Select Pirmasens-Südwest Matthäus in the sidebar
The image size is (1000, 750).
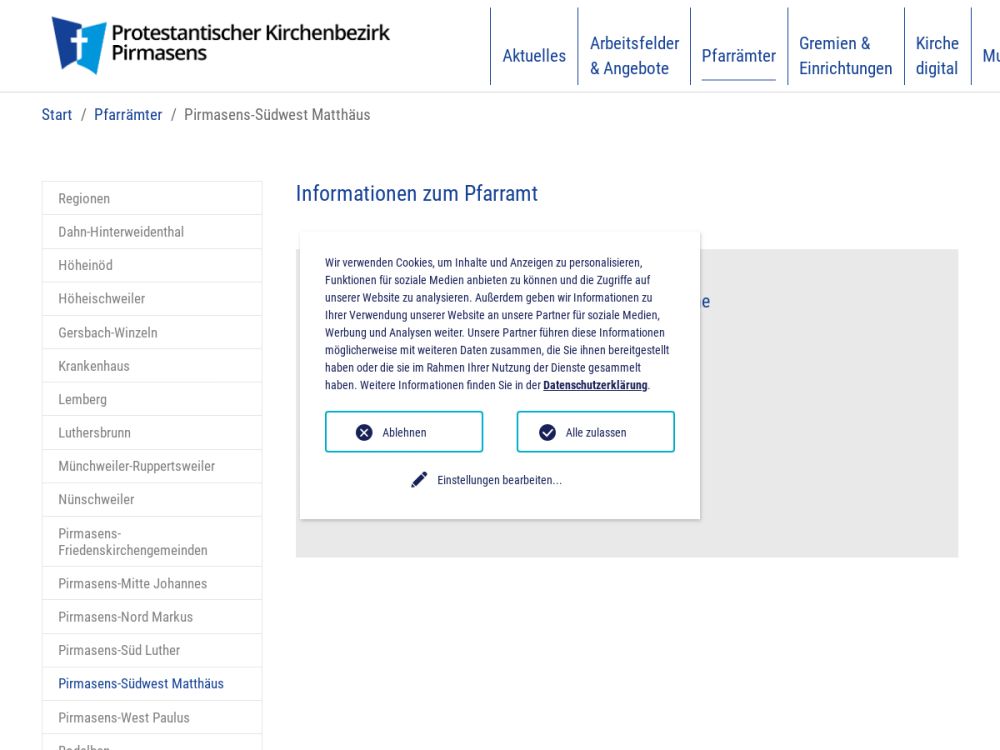(x=141, y=684)
